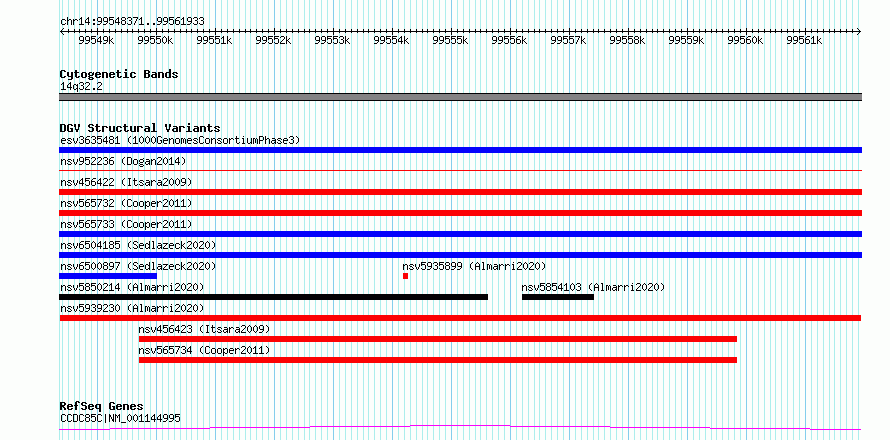The image size is (890, 440).
Task: Open nsv565733 (Cooper2011) variant label
Action: pyautogui.click(x=126, y=224)
